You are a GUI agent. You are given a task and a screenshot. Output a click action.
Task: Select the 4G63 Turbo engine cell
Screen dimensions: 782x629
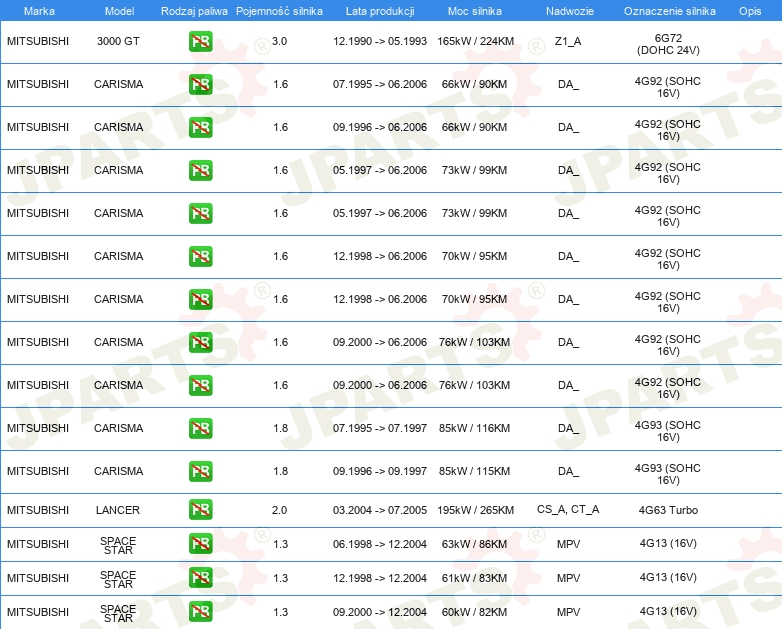(x=668, y=510)
